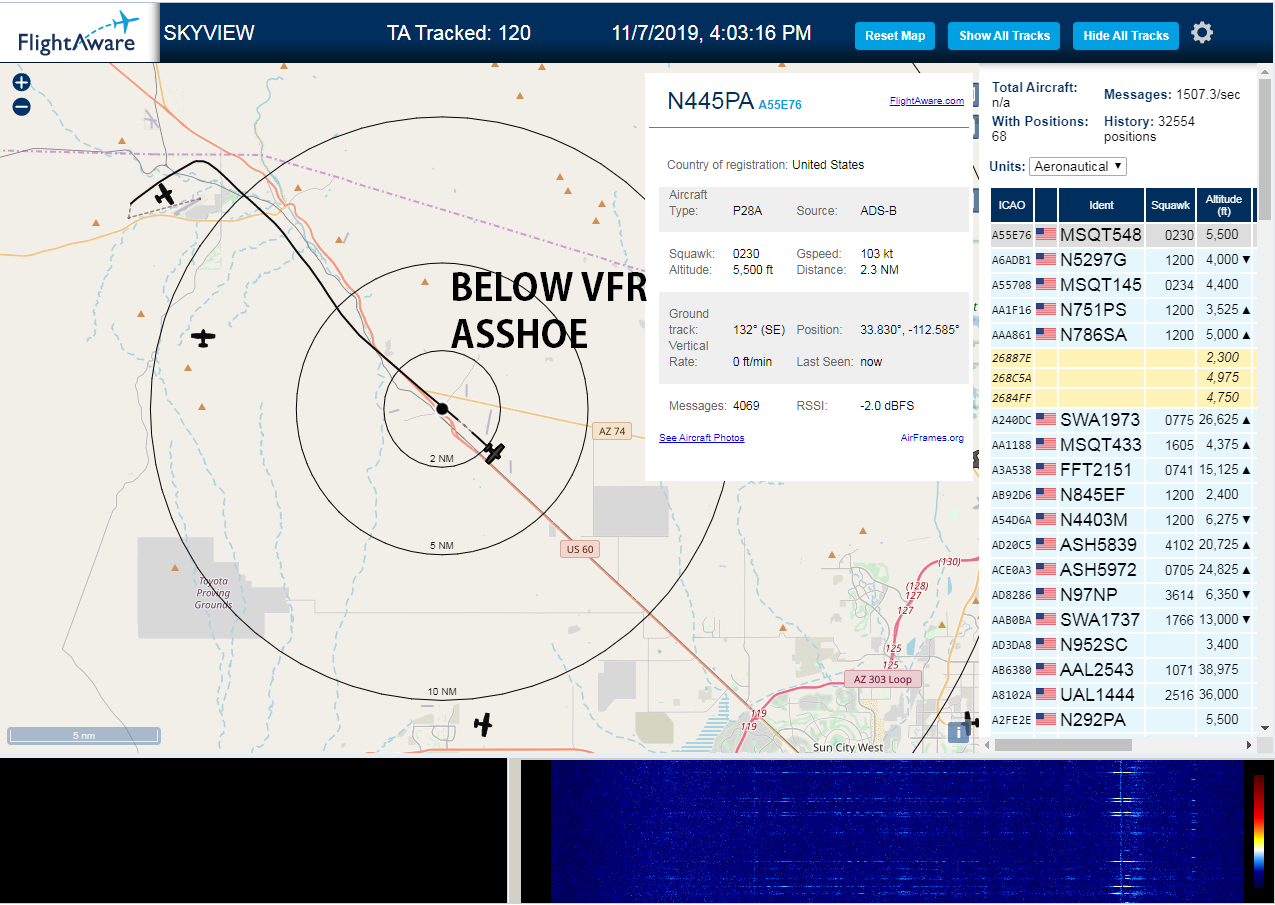
Task: Click the US flag in MSQT548 row
Action: 1046,235
